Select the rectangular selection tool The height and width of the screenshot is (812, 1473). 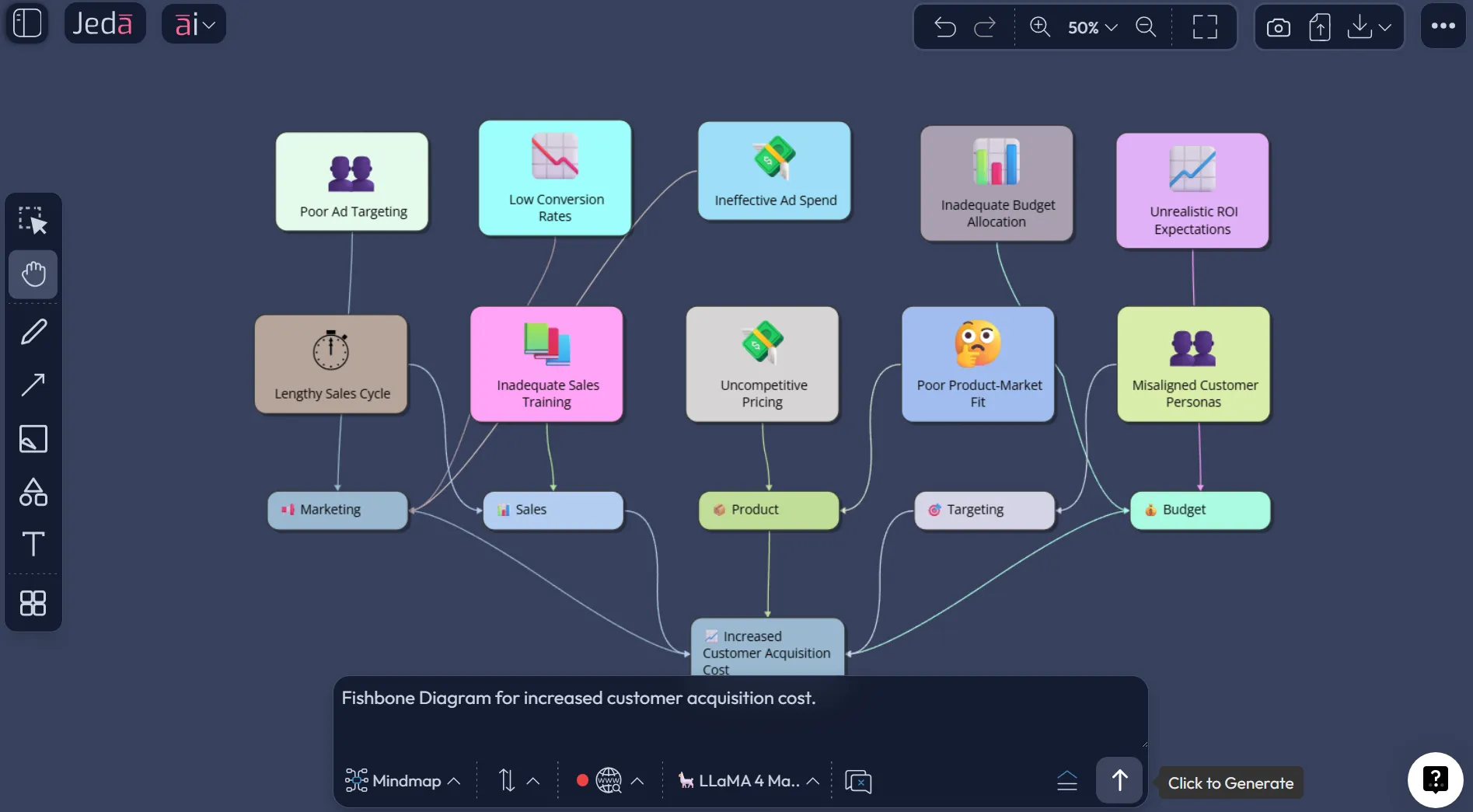[x=33, y=220]
